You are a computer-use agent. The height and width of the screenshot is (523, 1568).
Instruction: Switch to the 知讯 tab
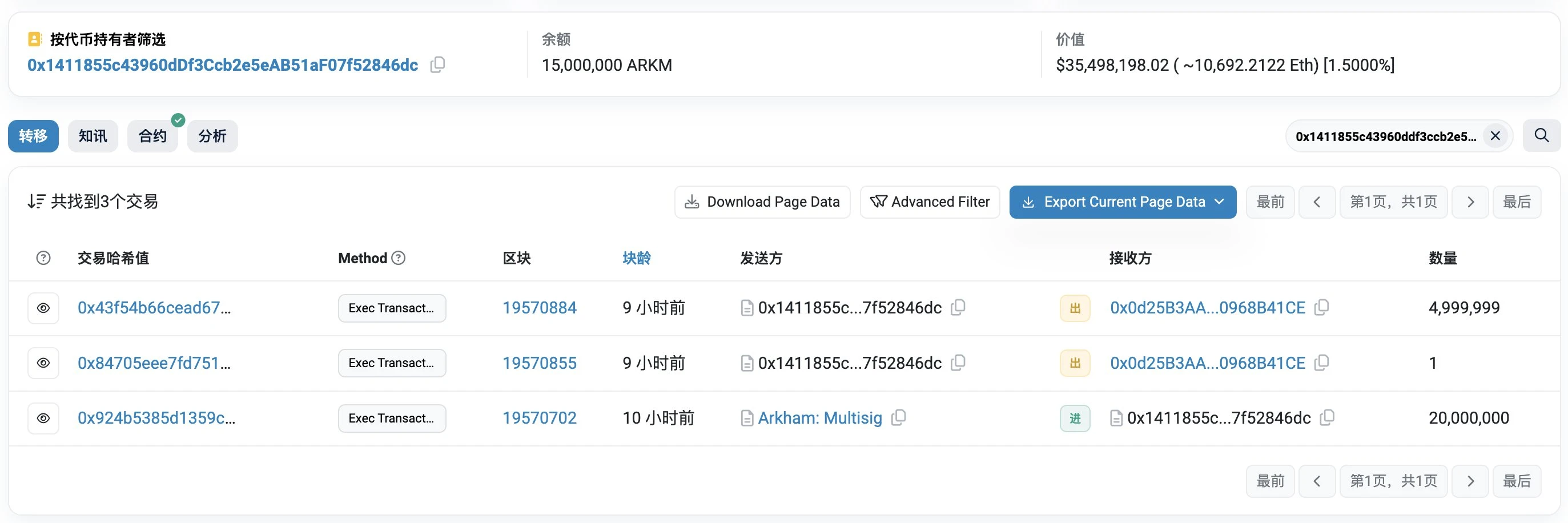point(93,136)
